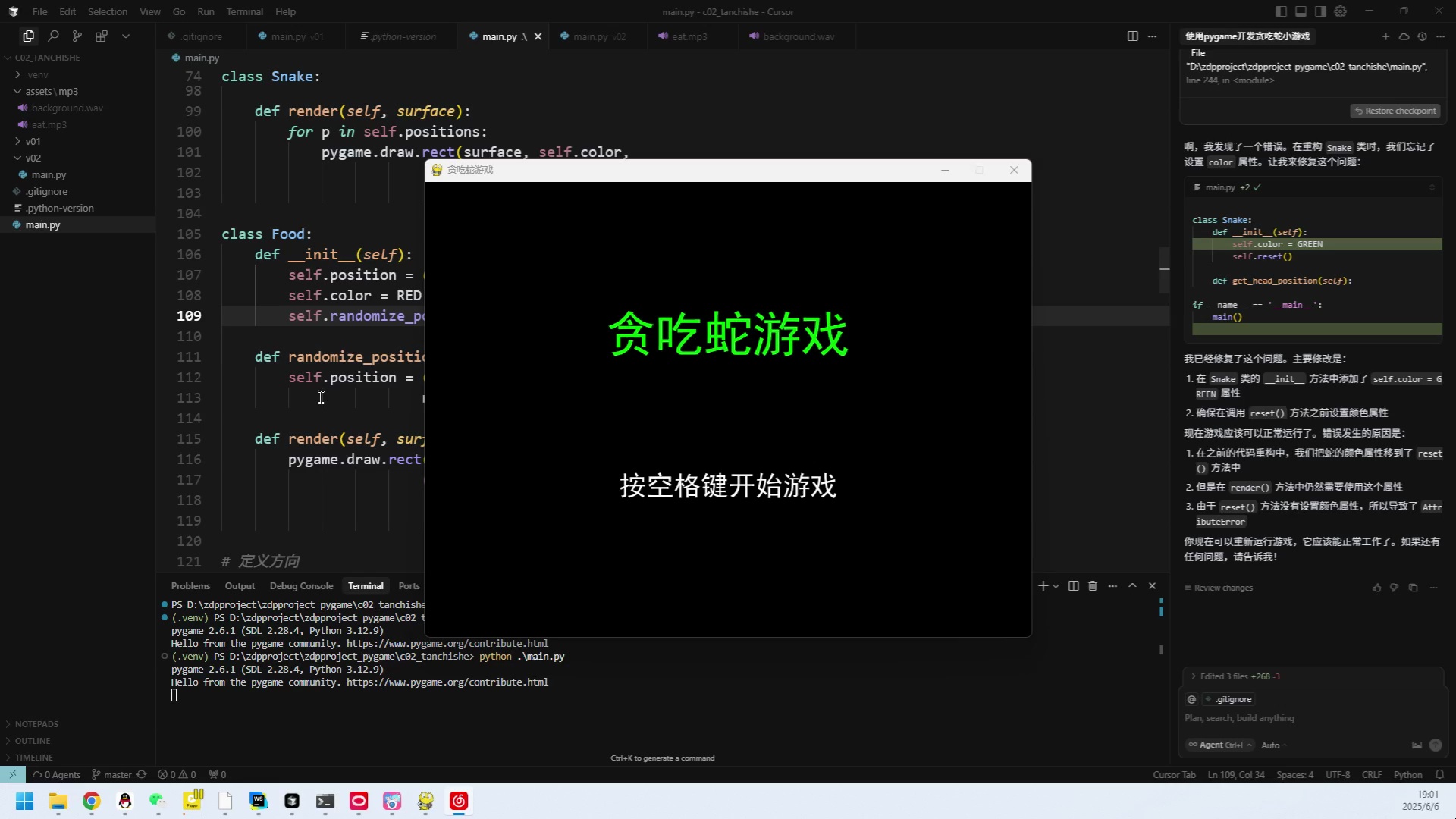This screenshot has height=819, width=1456.
Task: Click thumbs down on AI response
Action: click(x=1395, y=588)
